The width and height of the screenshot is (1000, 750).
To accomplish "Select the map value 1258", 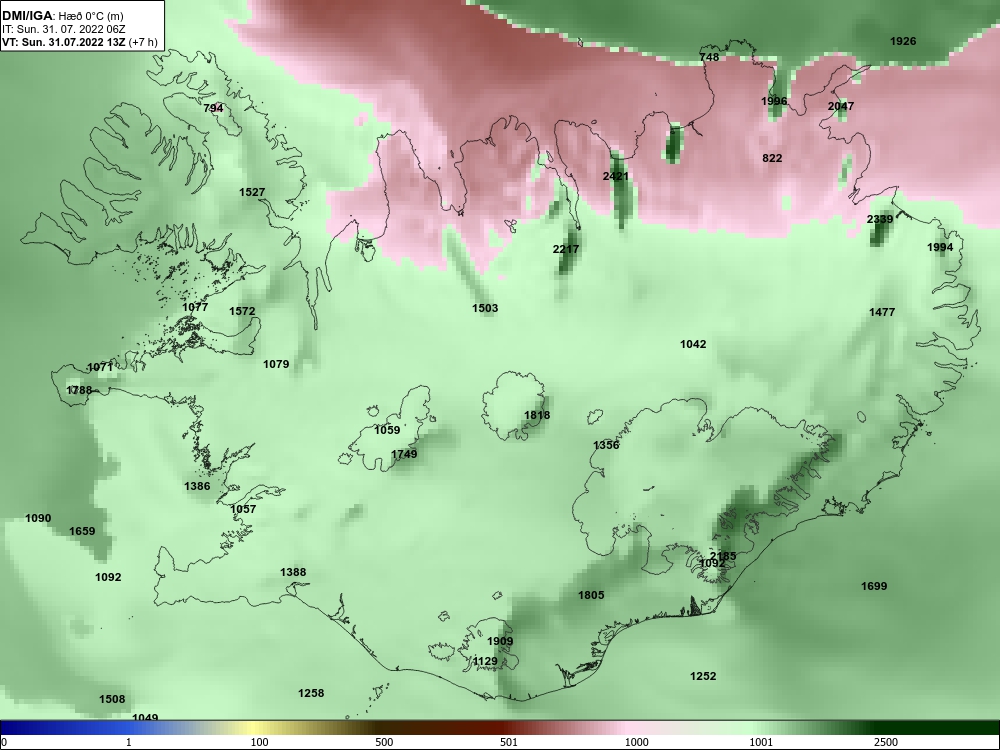I will (311, 693).
